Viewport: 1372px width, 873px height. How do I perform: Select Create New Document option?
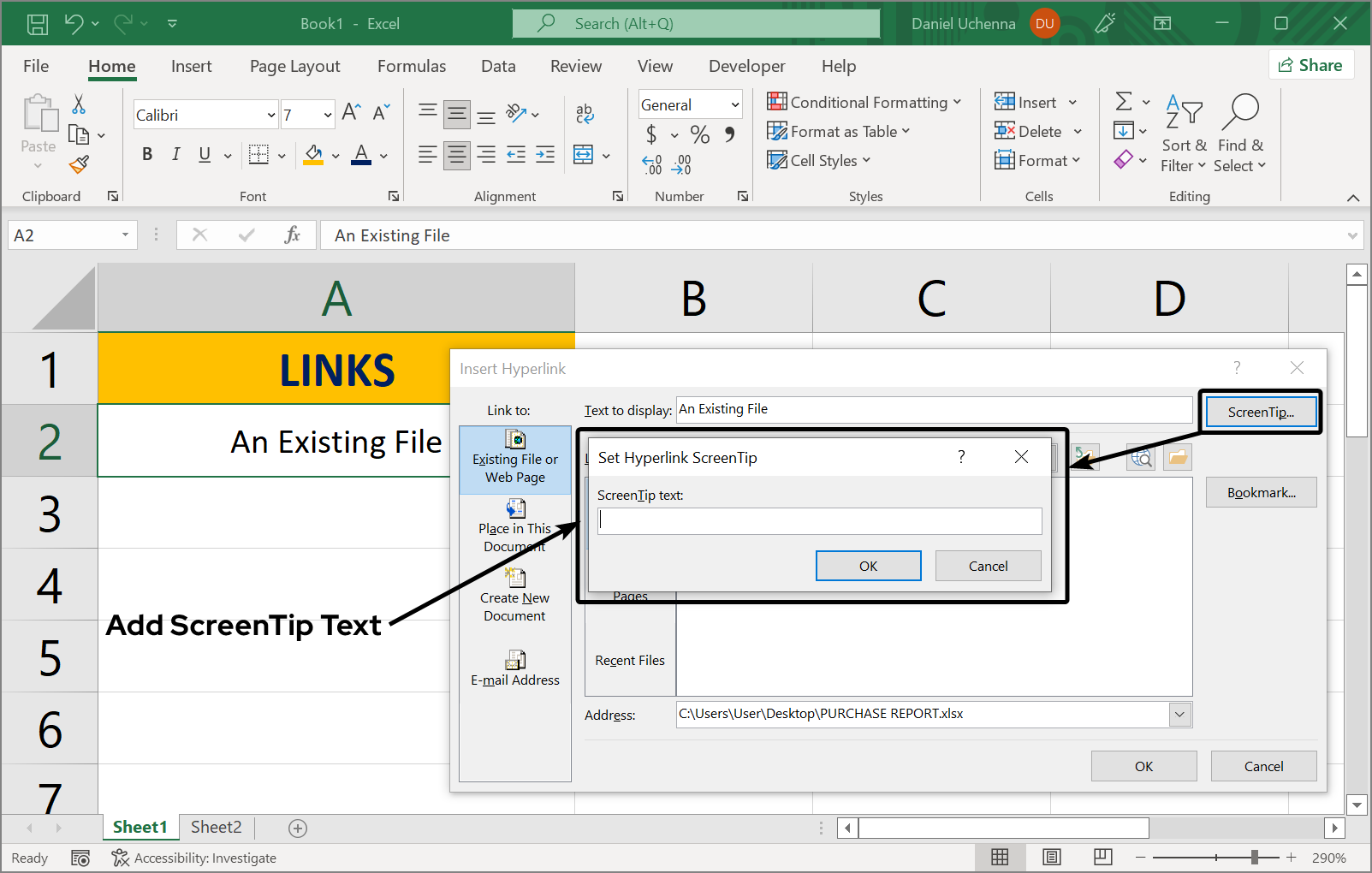pos(514,597)
